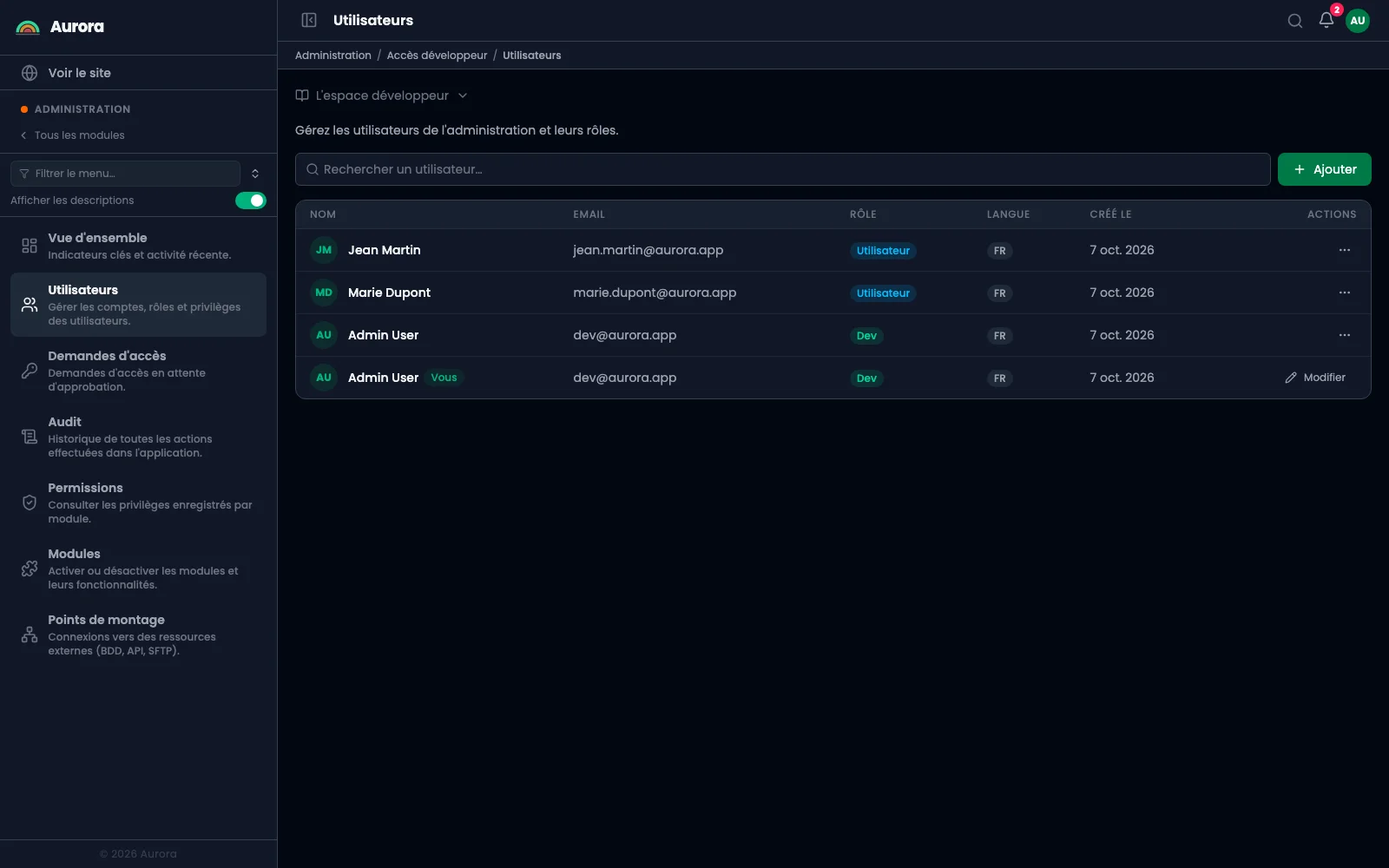This screenshot has height=868, width=1389.
Task: Click the MD avatar of Marie Dupont
Action: (x=324, y=293)
